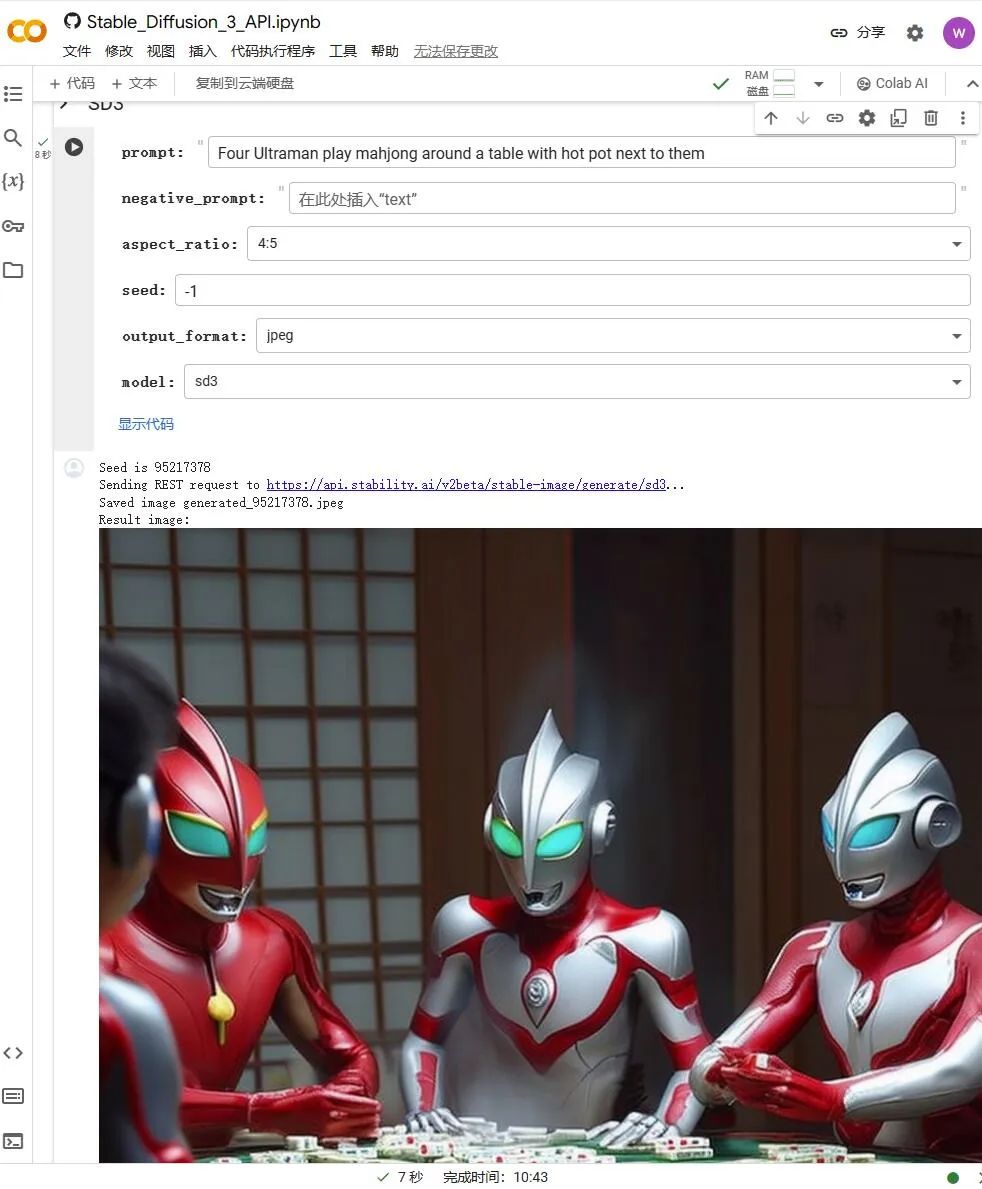This screenshot has height=1189, width=982.
Task: Move cell up with arrow icon
Action: tap(771, 118)
